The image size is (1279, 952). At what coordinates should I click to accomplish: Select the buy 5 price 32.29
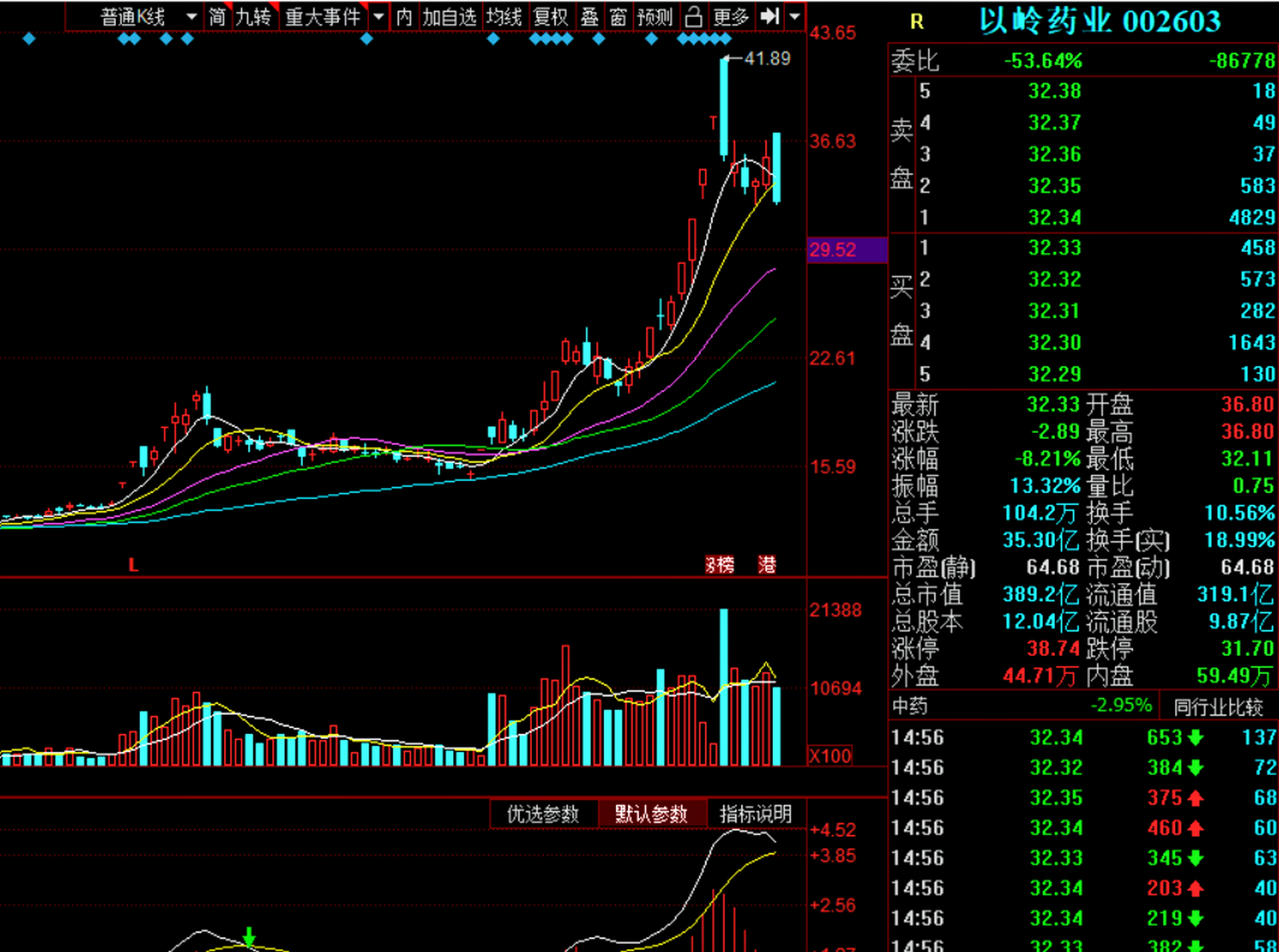point(1054,374)
